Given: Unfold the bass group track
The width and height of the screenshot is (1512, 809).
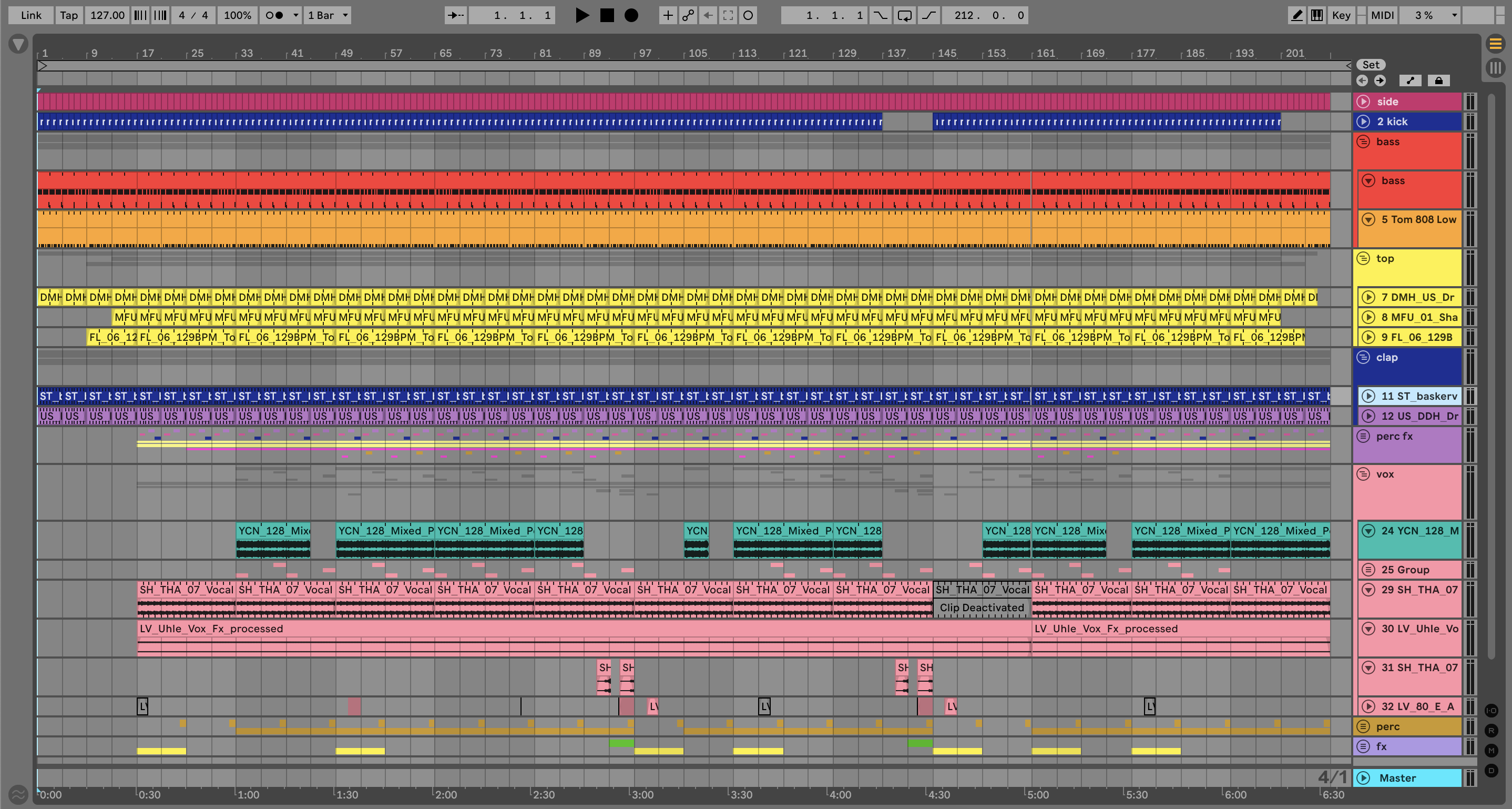Looking at the screenshot, I should point(1364,141).
